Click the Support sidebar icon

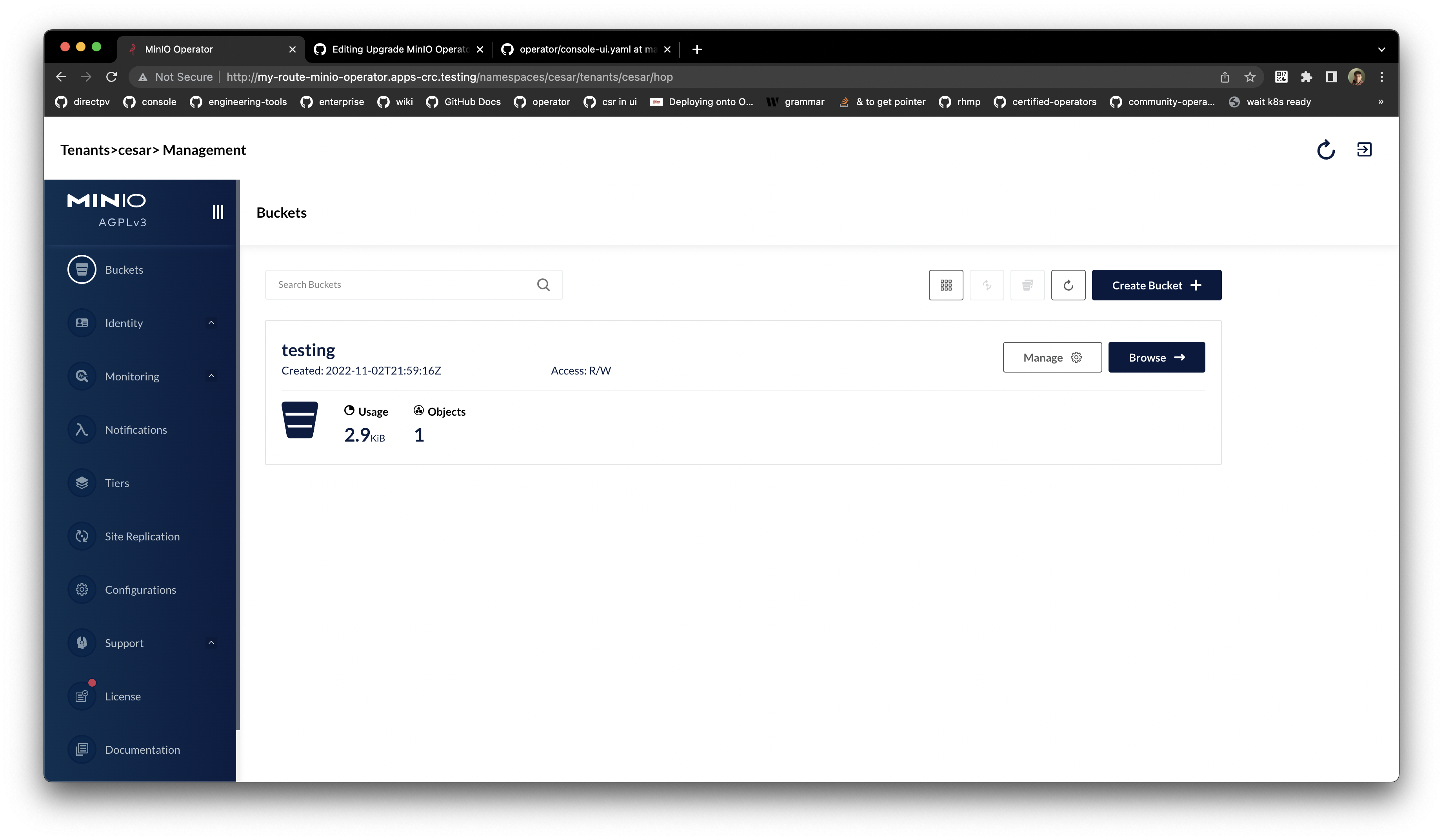[82, 643]
